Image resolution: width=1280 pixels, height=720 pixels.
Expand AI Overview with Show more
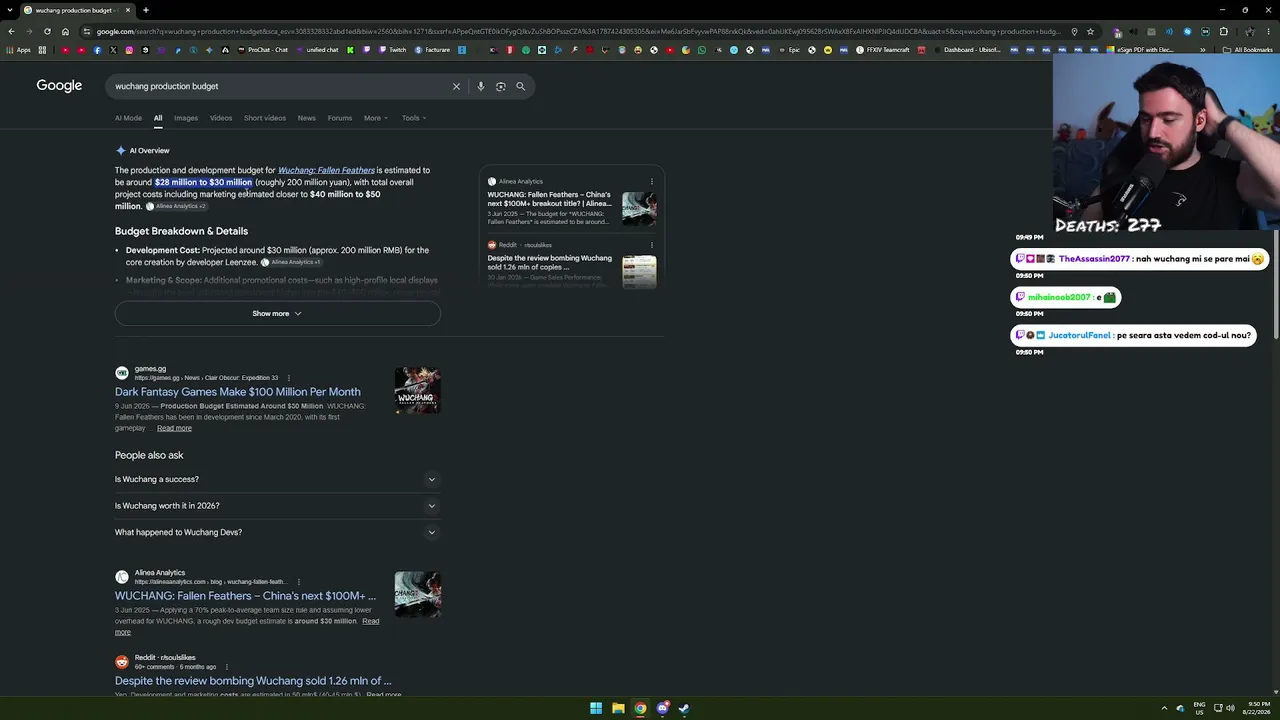(277, 314)
